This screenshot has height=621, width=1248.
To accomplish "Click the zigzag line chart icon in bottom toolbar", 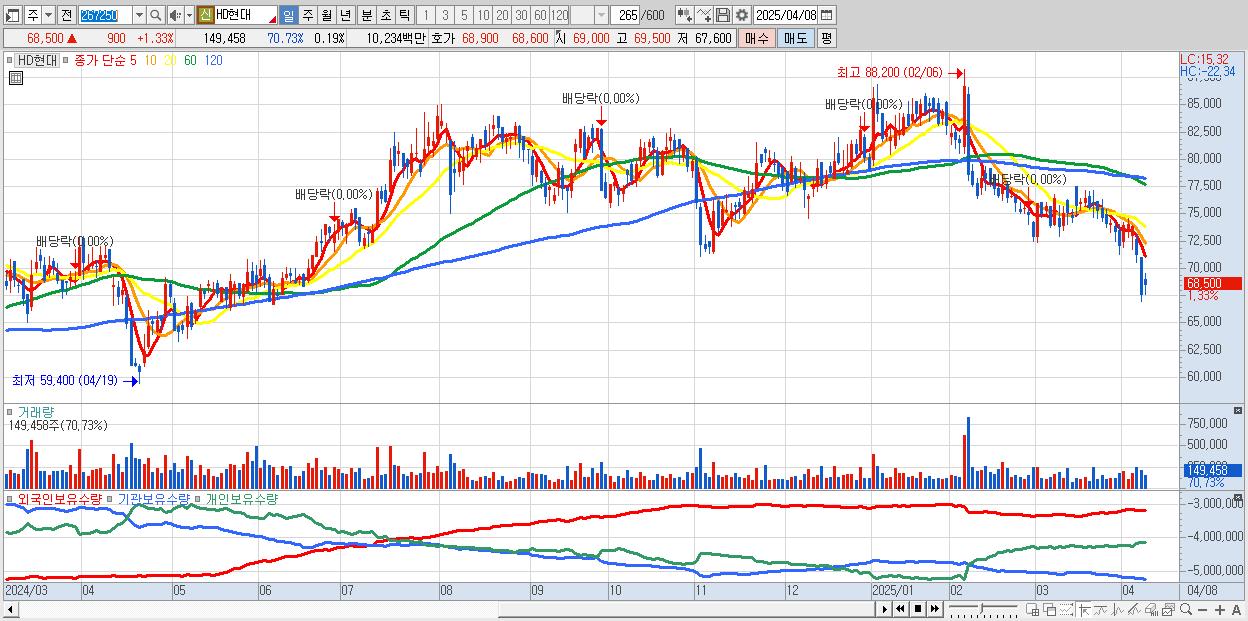I will tap(1118, 610).
